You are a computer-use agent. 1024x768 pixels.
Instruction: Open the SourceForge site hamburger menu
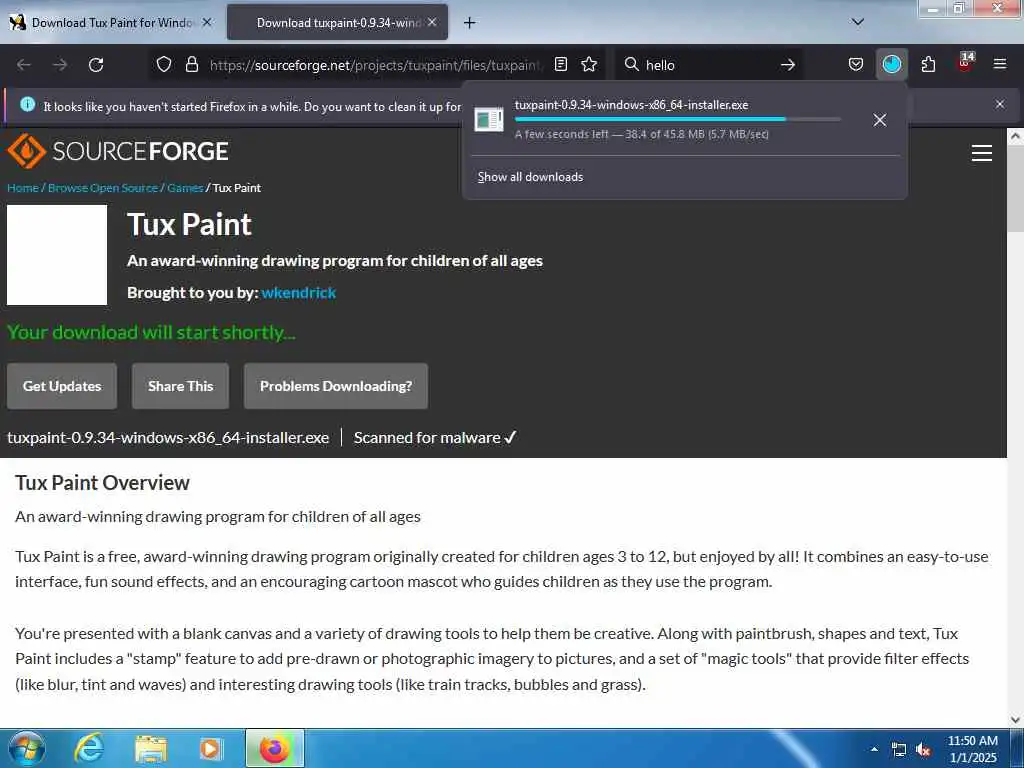click(982, 153)
